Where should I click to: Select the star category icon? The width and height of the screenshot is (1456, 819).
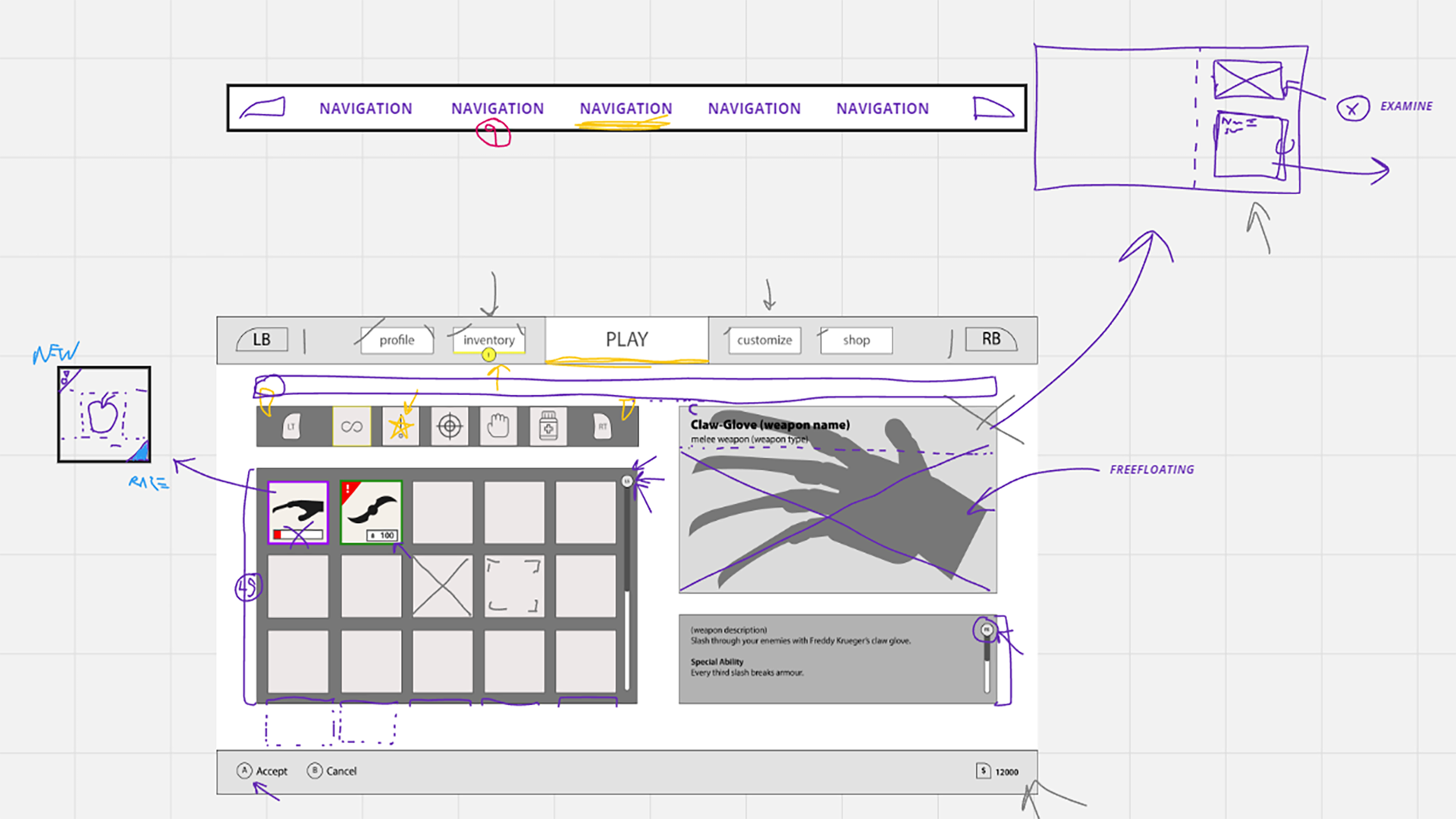point(400,426)
